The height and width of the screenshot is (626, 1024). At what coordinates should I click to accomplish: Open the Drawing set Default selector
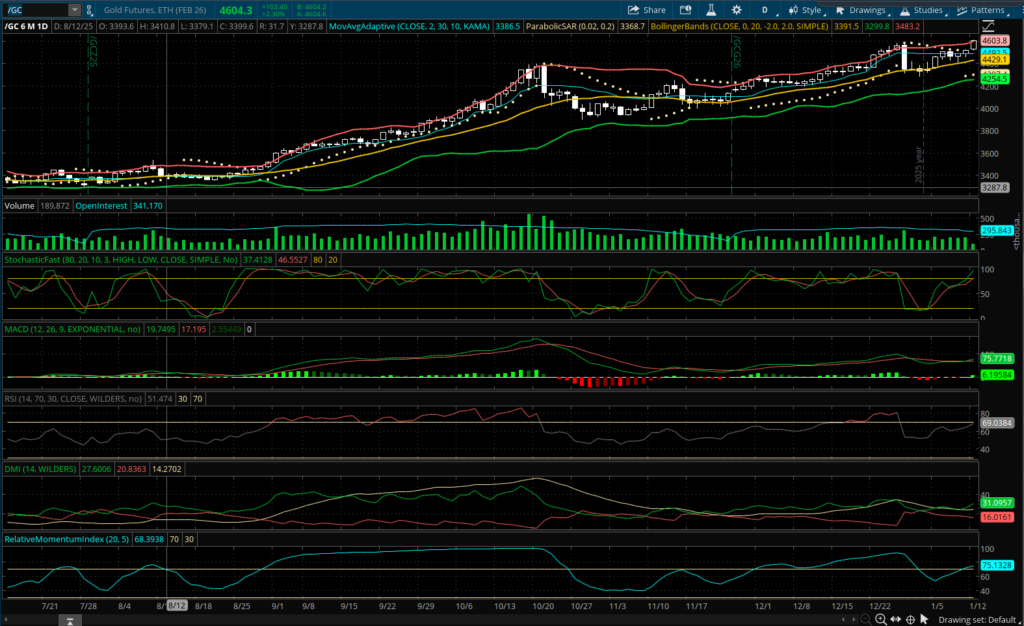click(976, 617)
